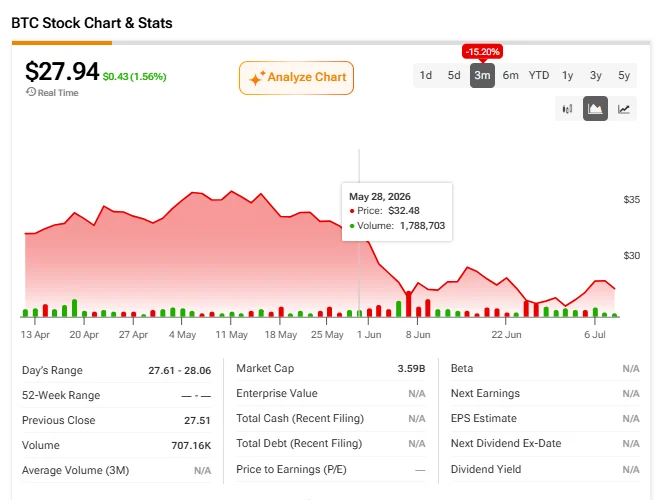
Task: Click the 27.51 previous close value
Action: click(x=198, y=421)
